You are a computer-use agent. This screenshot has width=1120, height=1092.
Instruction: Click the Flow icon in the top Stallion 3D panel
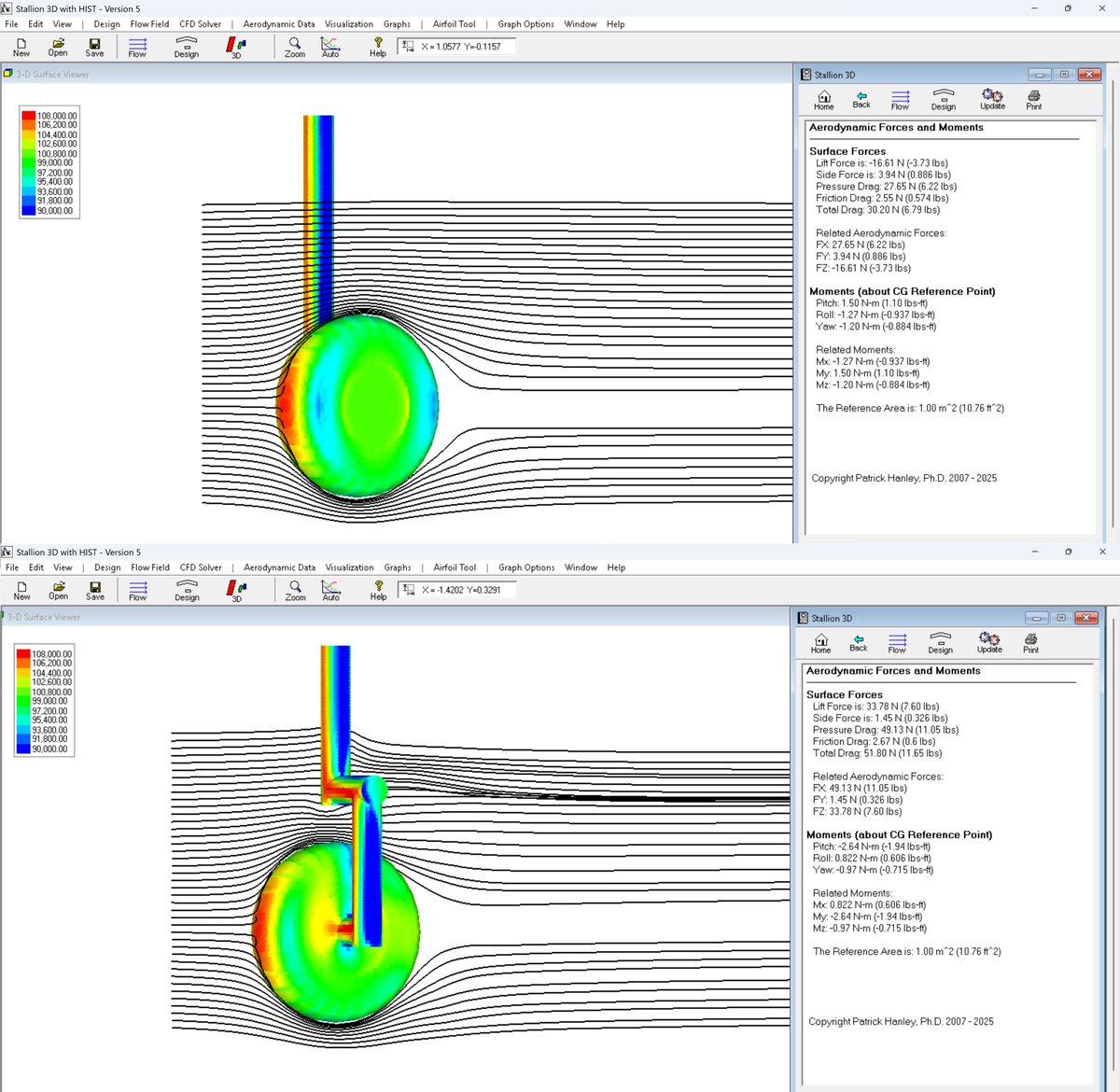[x=900, y=100]
